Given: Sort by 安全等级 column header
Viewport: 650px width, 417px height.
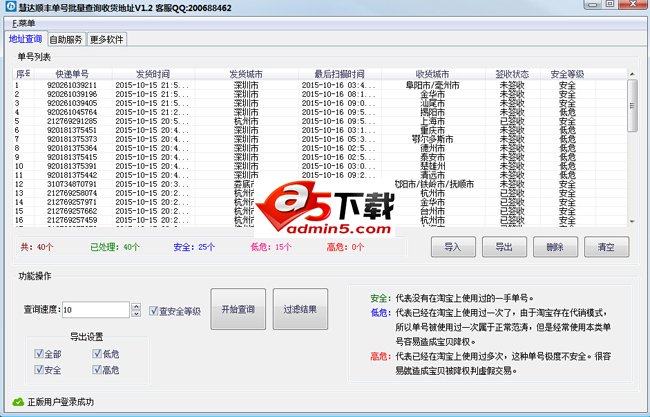Looking at the screenshot, I should pyautogui.click(x=568, y=74).
